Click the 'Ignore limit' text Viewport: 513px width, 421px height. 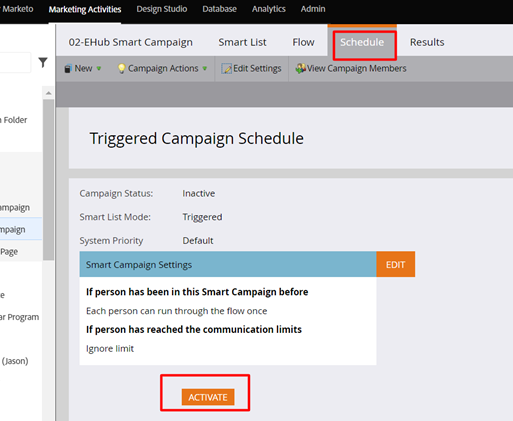point(110,349)
